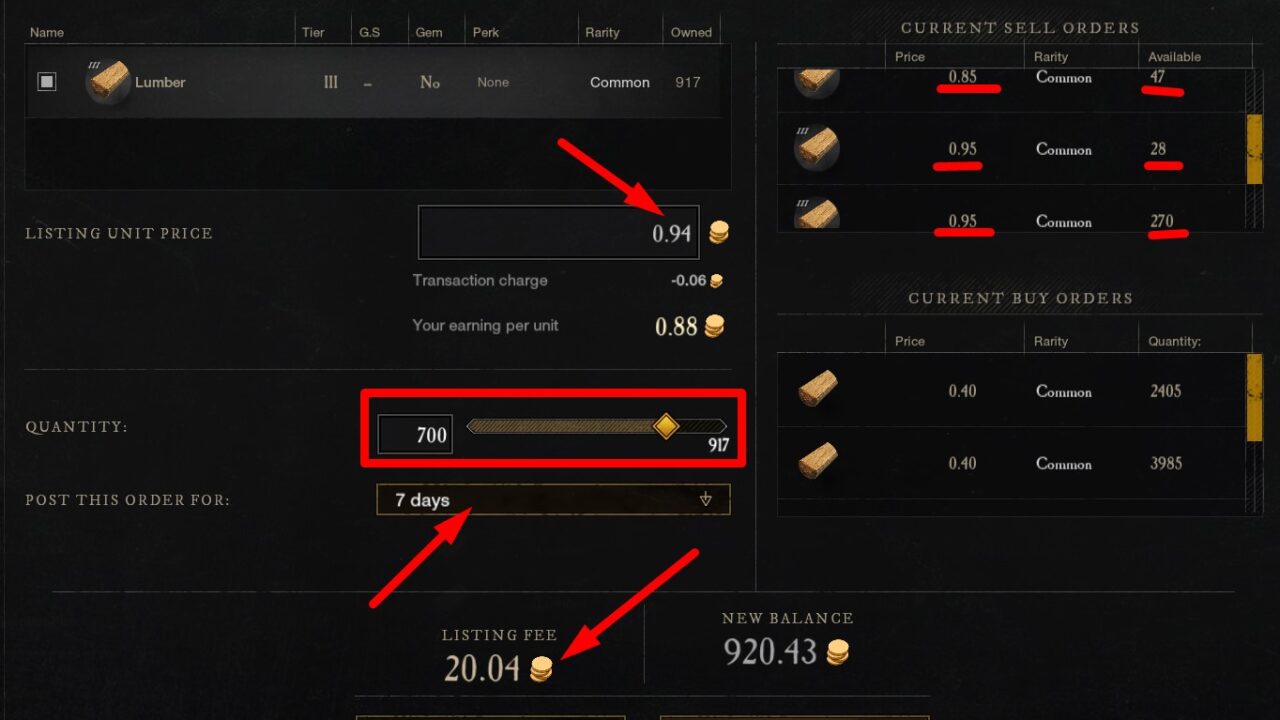Screen dimensions: 1280x720
Task: Select the lumber icon in the buy order for 3985
Action: pyautogui.click(x=818, y=462)
